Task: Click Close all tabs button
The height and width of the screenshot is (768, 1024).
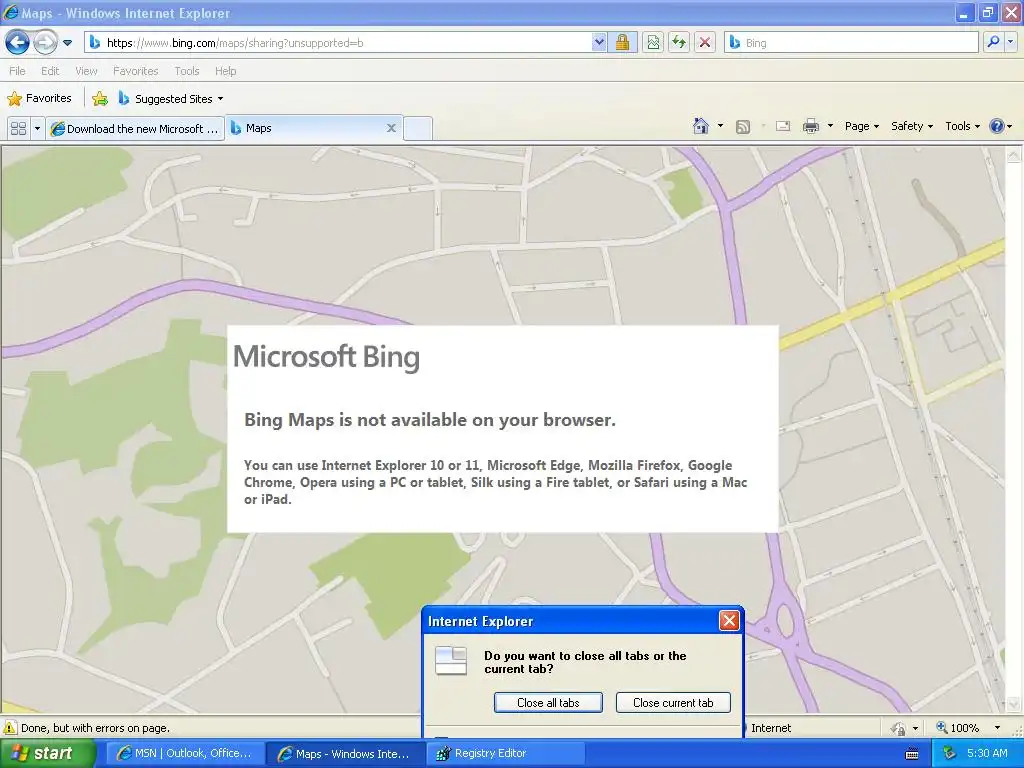Action: click(x=549, y=703)
